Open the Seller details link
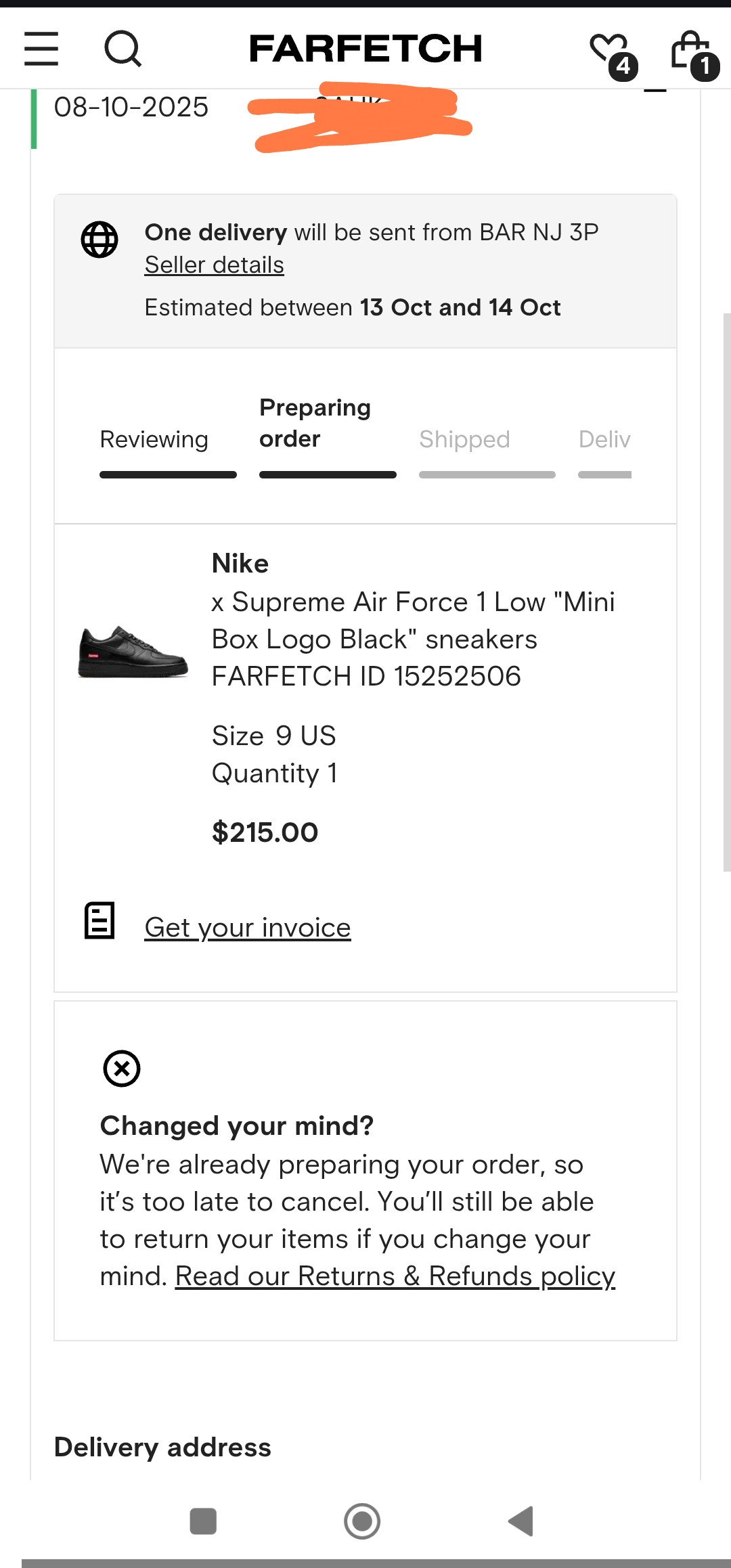 tap(214, 265)
